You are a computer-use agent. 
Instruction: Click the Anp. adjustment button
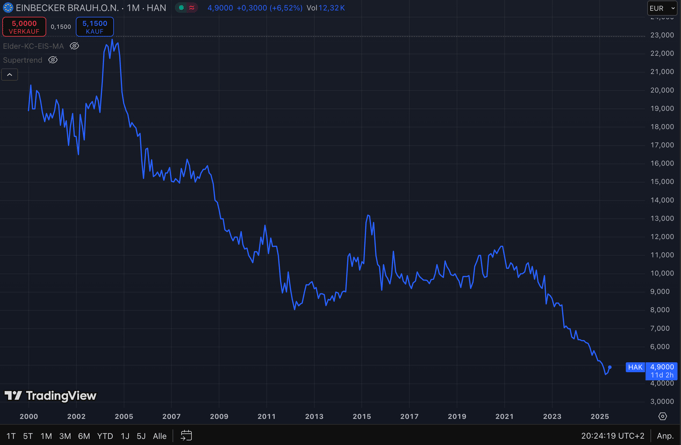pyautogui.click(x=665, y=436)
